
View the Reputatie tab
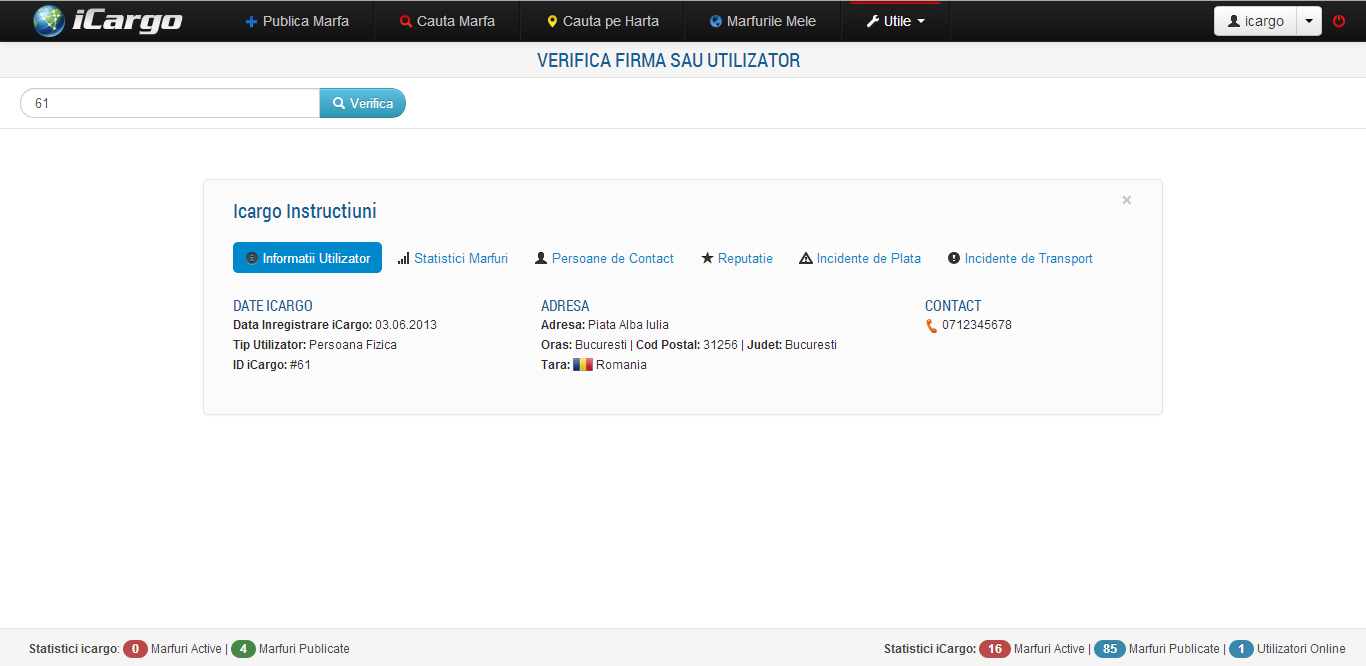[x=737, y=258]
